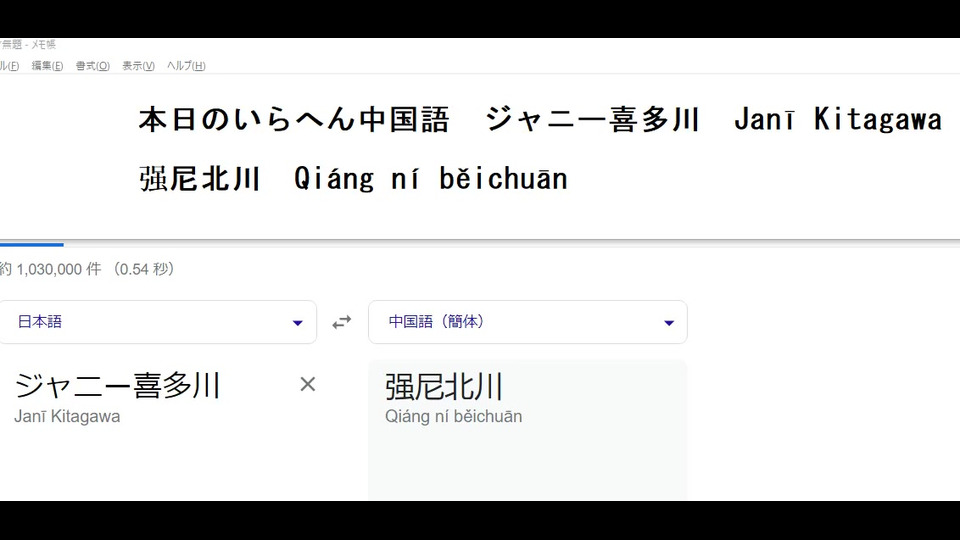
Task: Open the ヘルプ(H) menu
Action: (186, 66)
